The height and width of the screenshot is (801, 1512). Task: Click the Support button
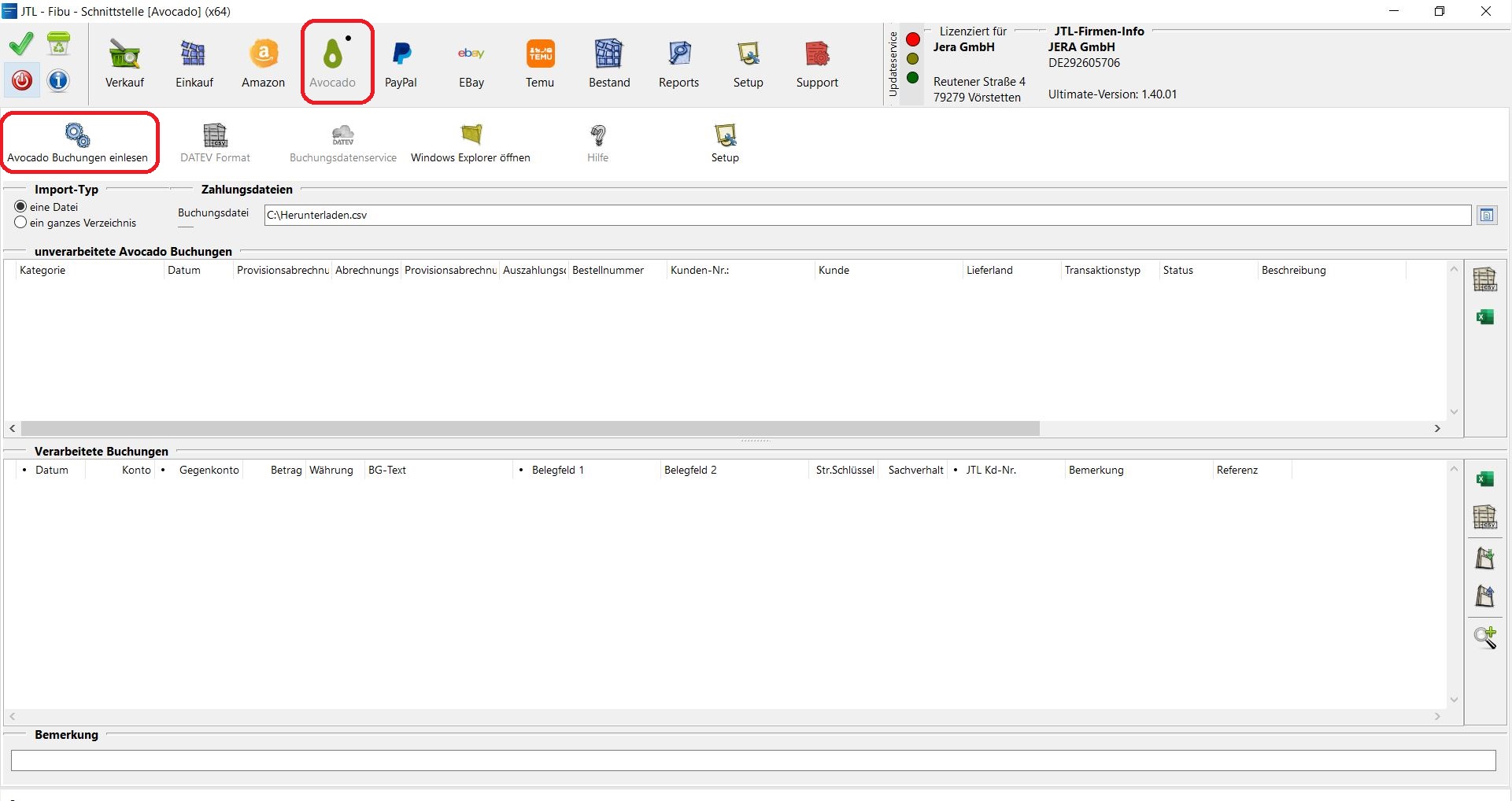pos(817,64)
